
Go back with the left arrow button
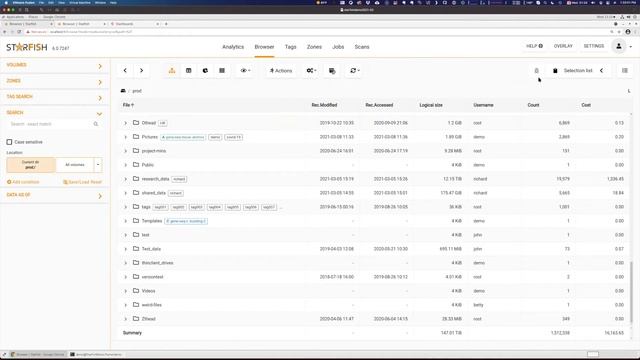click(x=125, y=71)
